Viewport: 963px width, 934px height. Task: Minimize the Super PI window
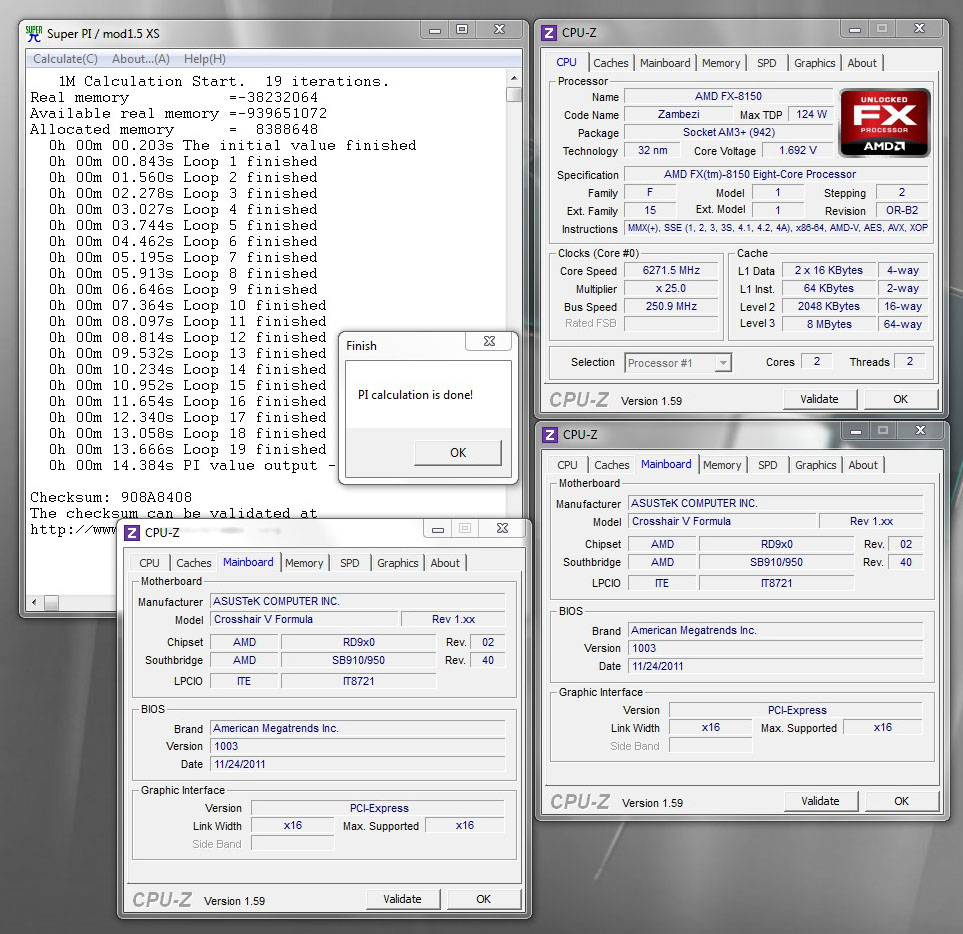click(x=435, y=30)
